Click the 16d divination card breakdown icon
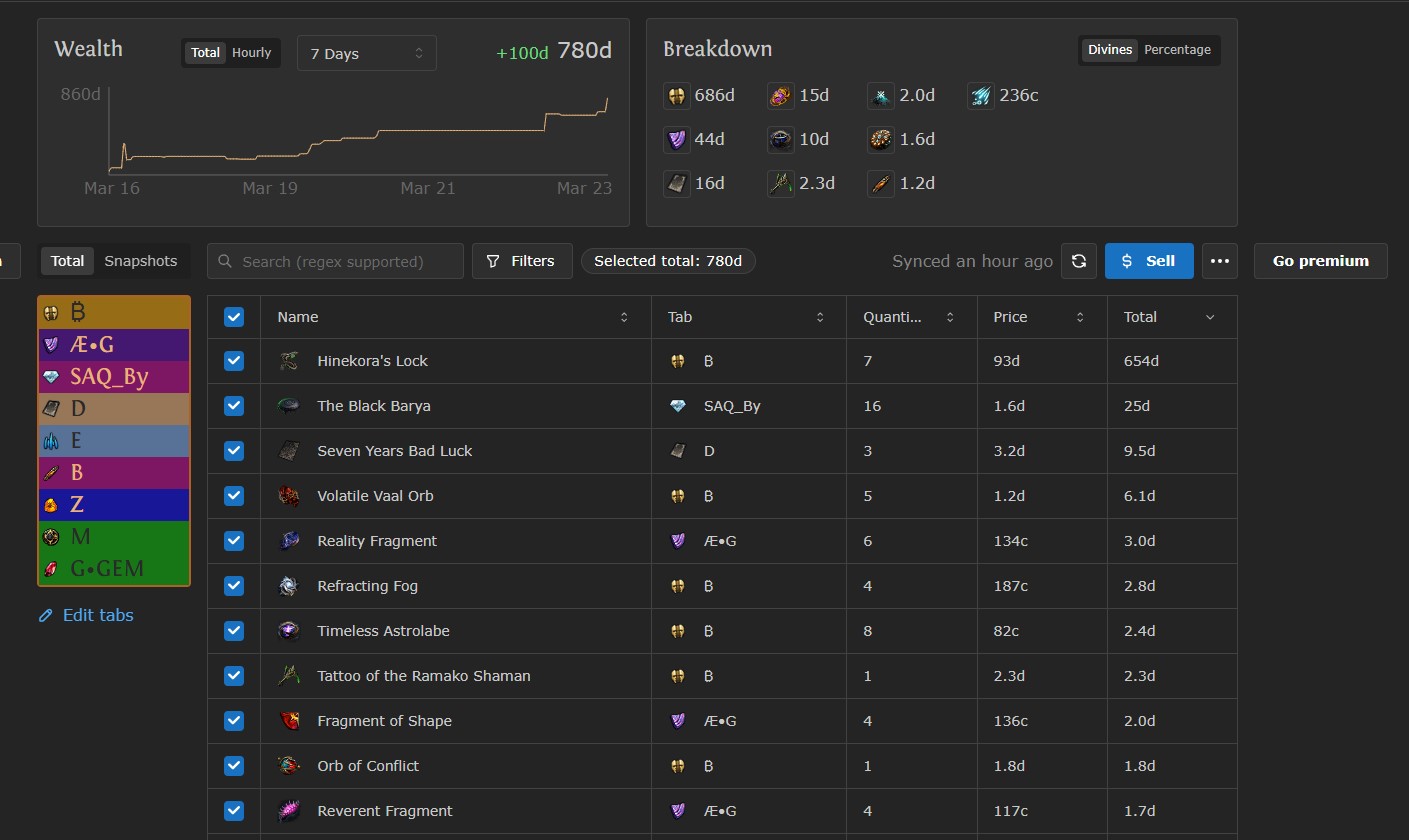 tap(677, 184)
